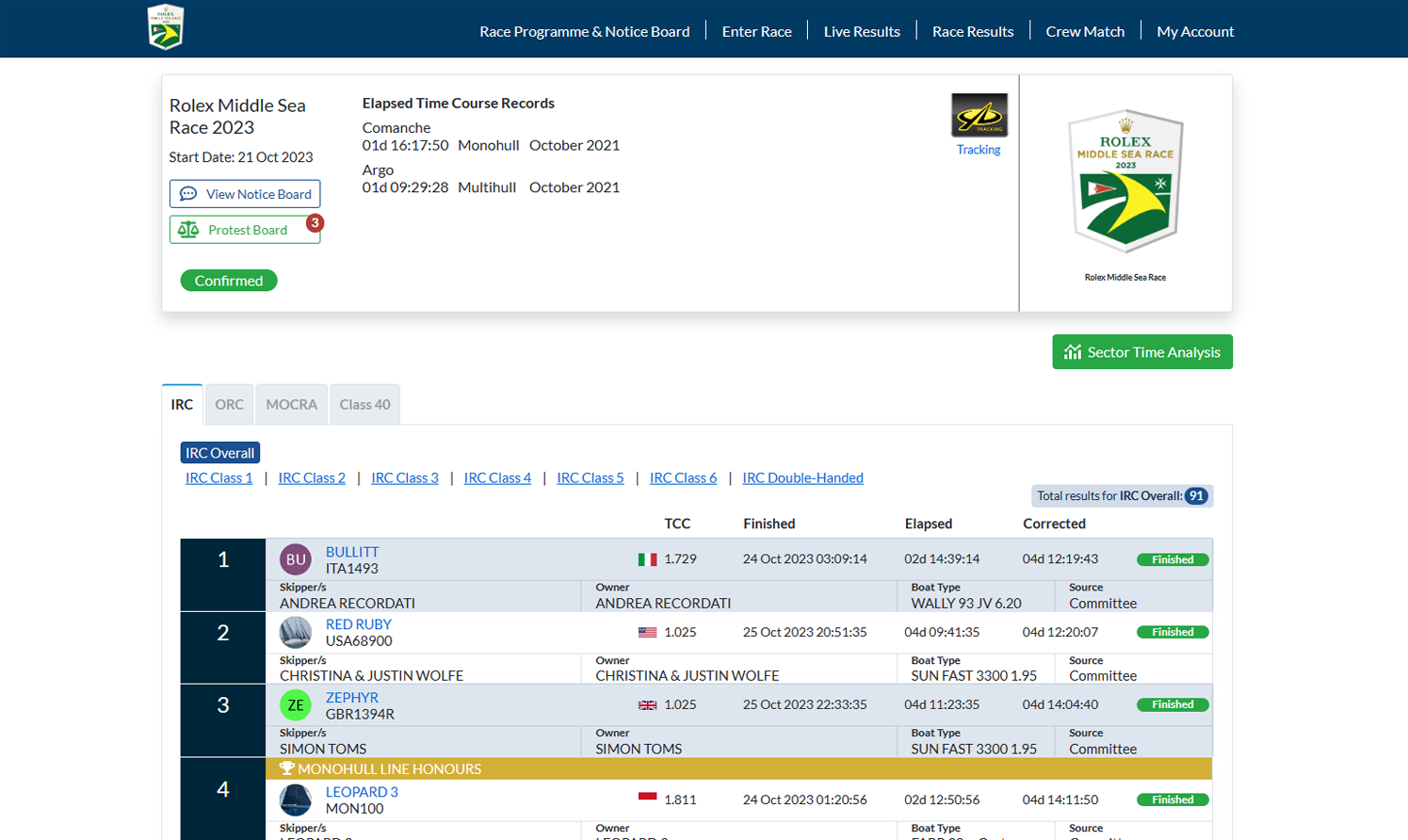Click the scales icon on Protest Board
This screenshot has height=840, width=1408.
(x=188, y=230)
